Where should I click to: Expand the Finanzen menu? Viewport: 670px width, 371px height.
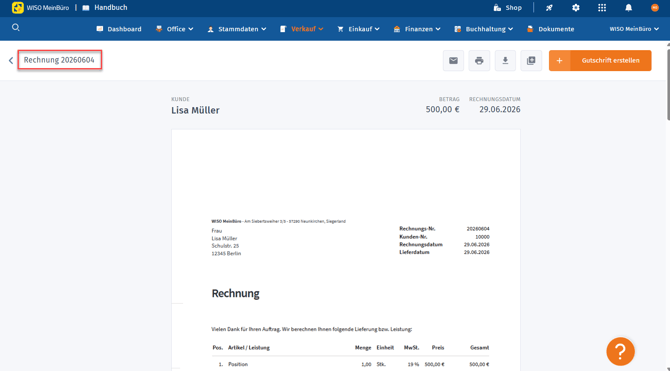pos(417,29)
